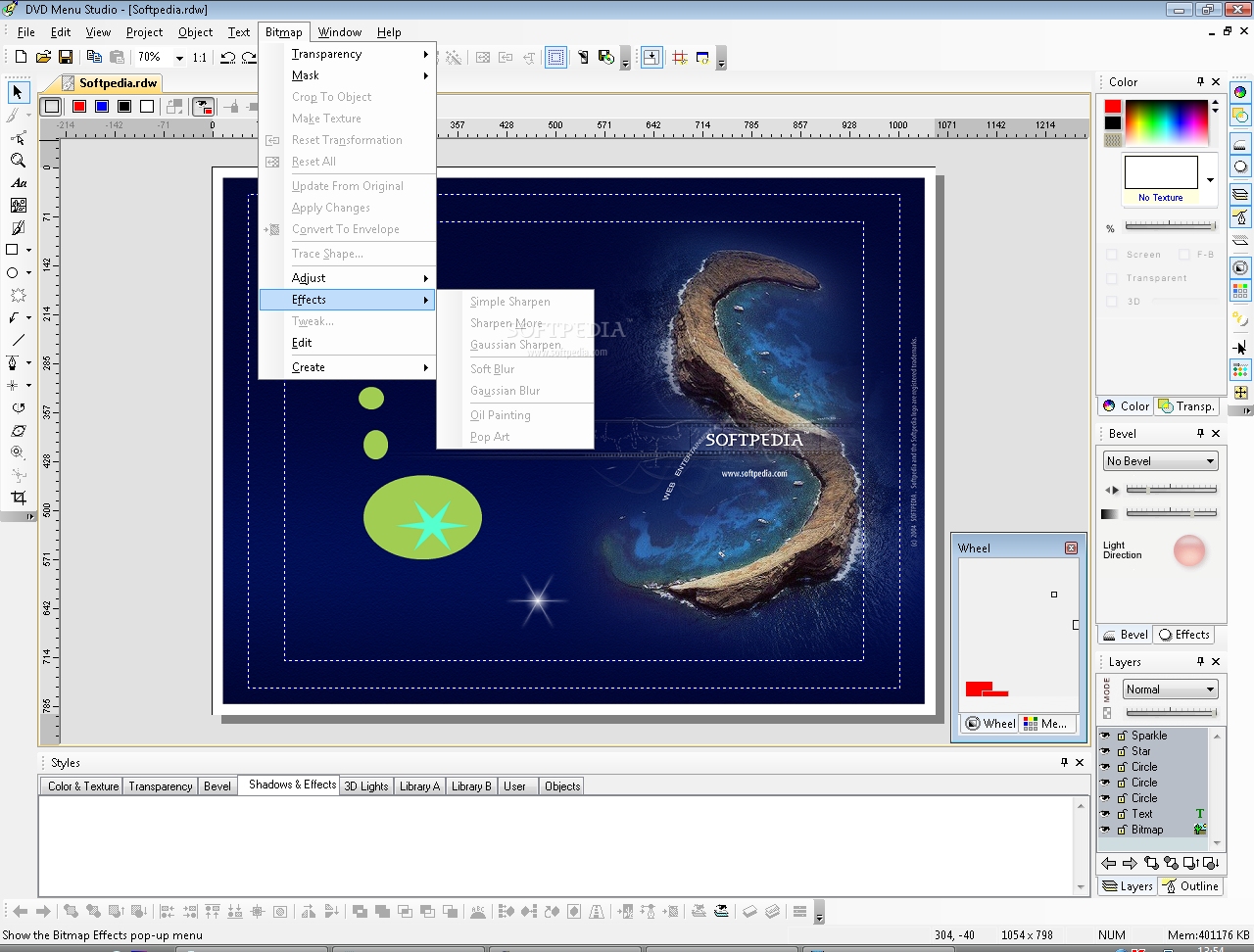
Task: Move layer back with left arrow icon
Action: click(x=1109, y=863)
